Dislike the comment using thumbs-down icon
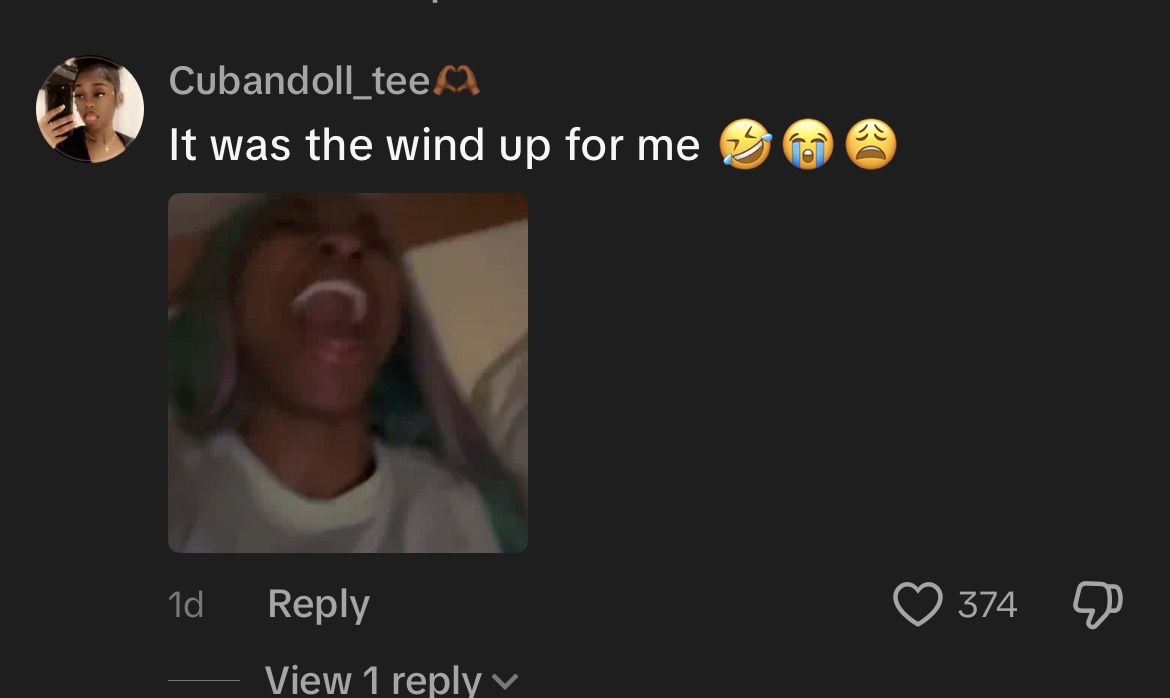 click(1098, 603)
